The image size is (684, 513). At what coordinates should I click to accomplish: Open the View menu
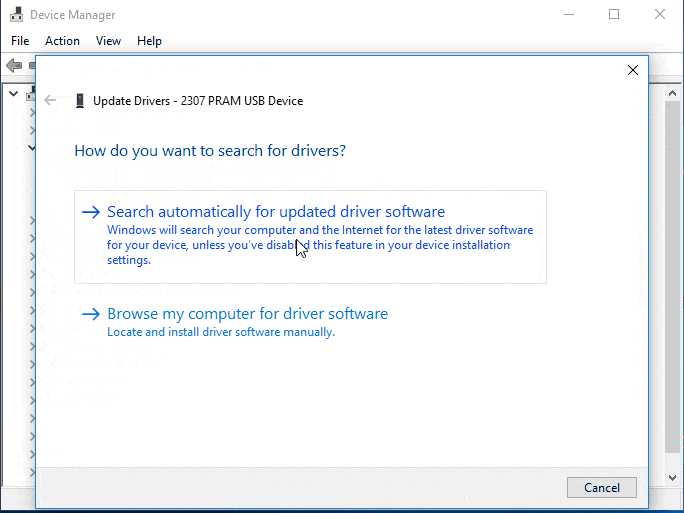pos(108,41)
